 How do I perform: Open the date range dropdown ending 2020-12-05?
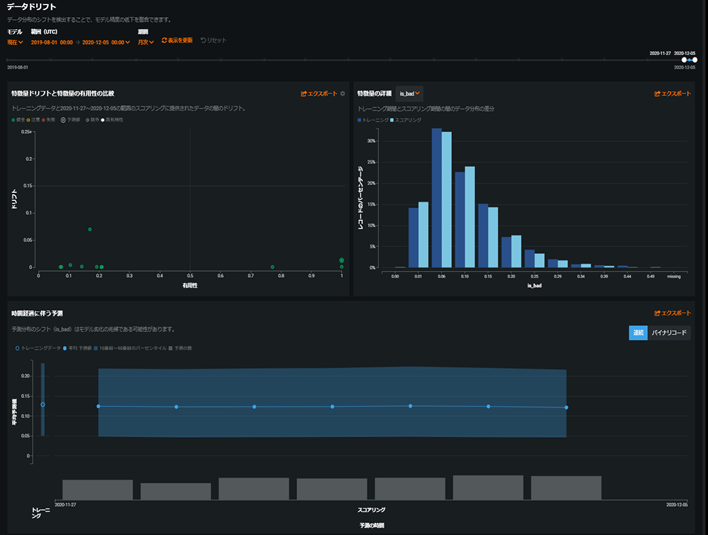click(80, 42)
